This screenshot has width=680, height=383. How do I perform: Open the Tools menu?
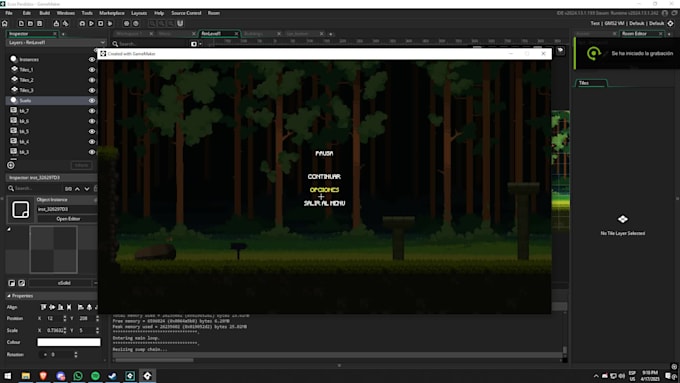click(x=87, y=13)
